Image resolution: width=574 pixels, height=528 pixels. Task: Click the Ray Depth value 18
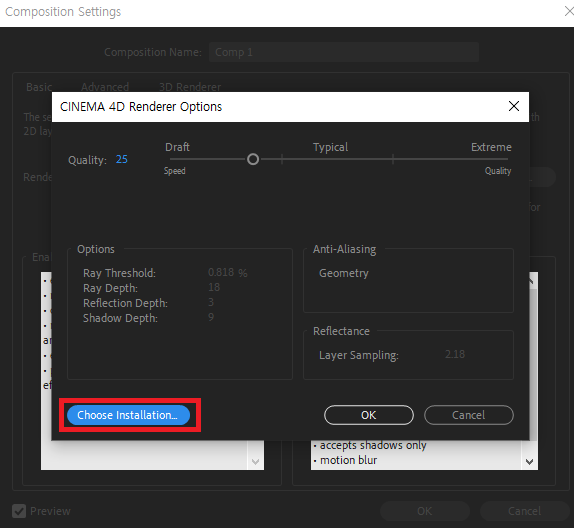tap(214, 287)
